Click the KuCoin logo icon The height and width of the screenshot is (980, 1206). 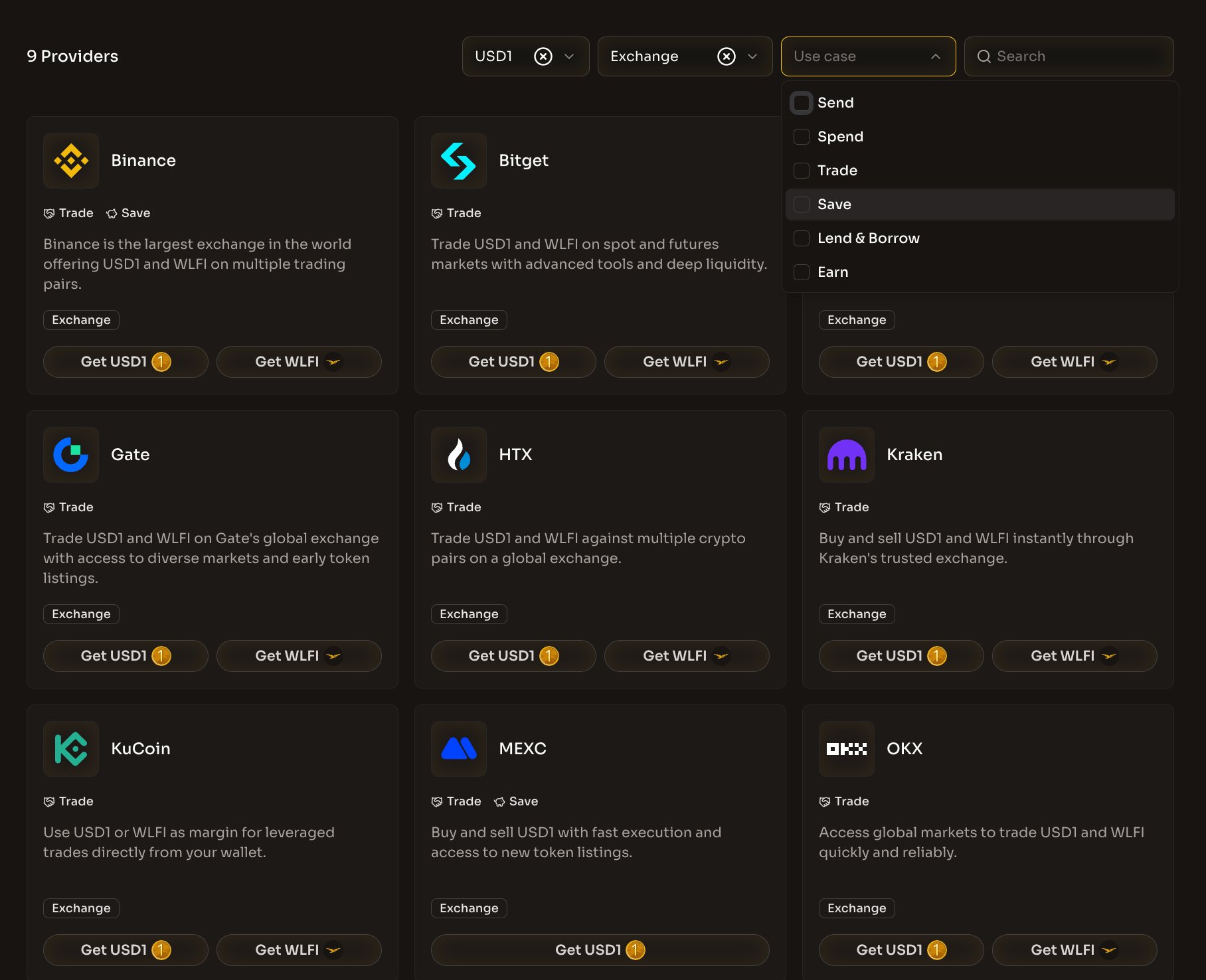pyautogui.click(x=71, y=749)
